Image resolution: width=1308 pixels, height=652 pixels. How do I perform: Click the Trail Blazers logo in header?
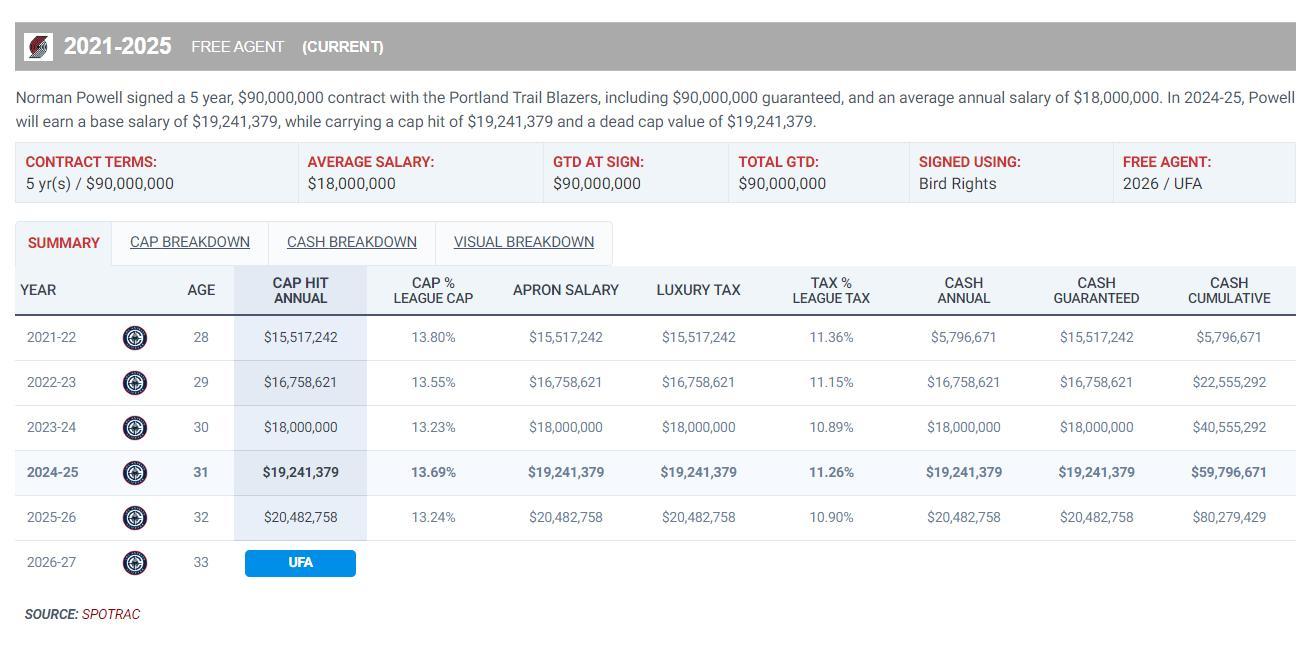(38, 47)
